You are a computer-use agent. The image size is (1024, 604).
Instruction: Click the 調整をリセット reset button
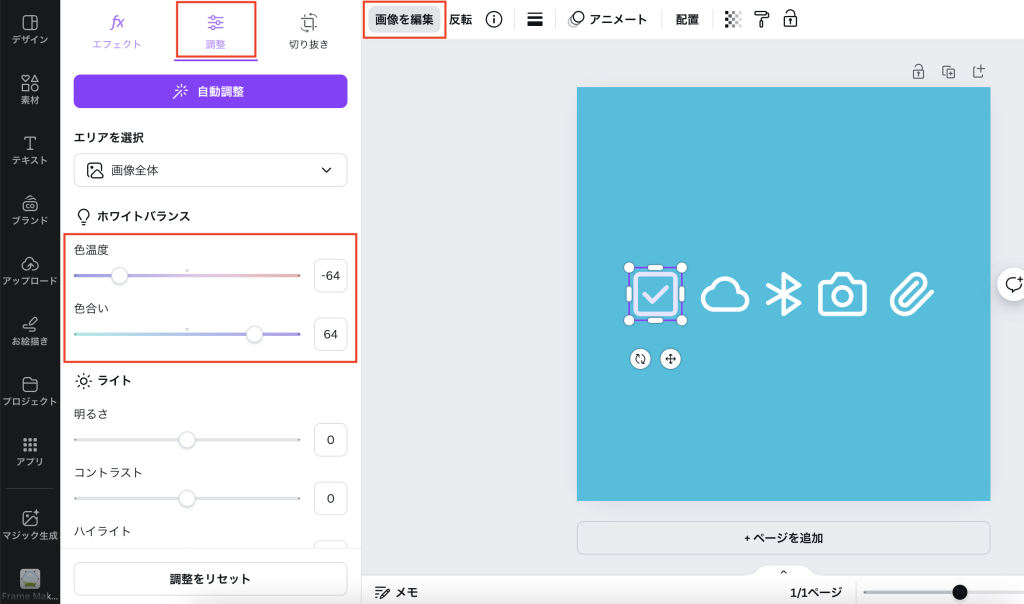tap(210, 579)
